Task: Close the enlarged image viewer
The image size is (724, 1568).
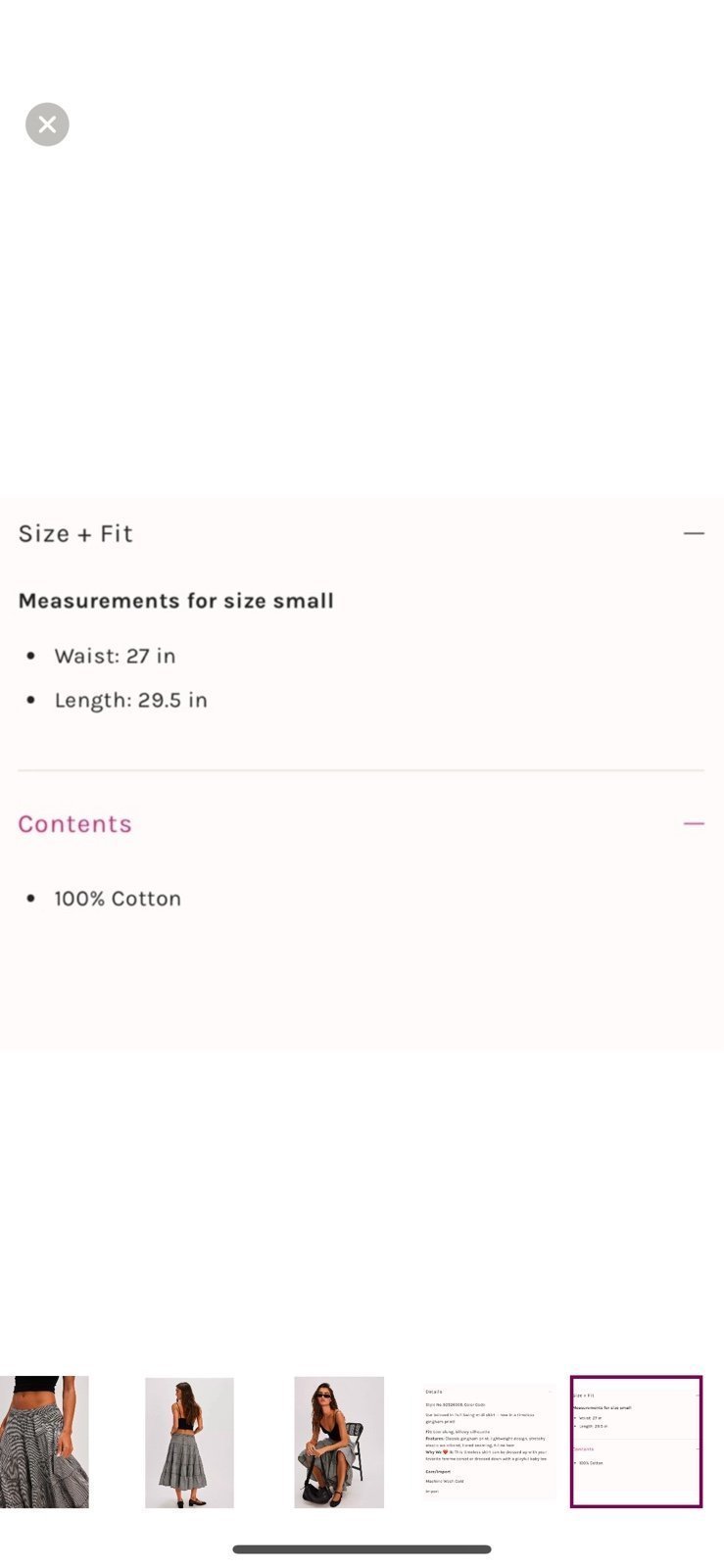Action: (x=47, y=124)
